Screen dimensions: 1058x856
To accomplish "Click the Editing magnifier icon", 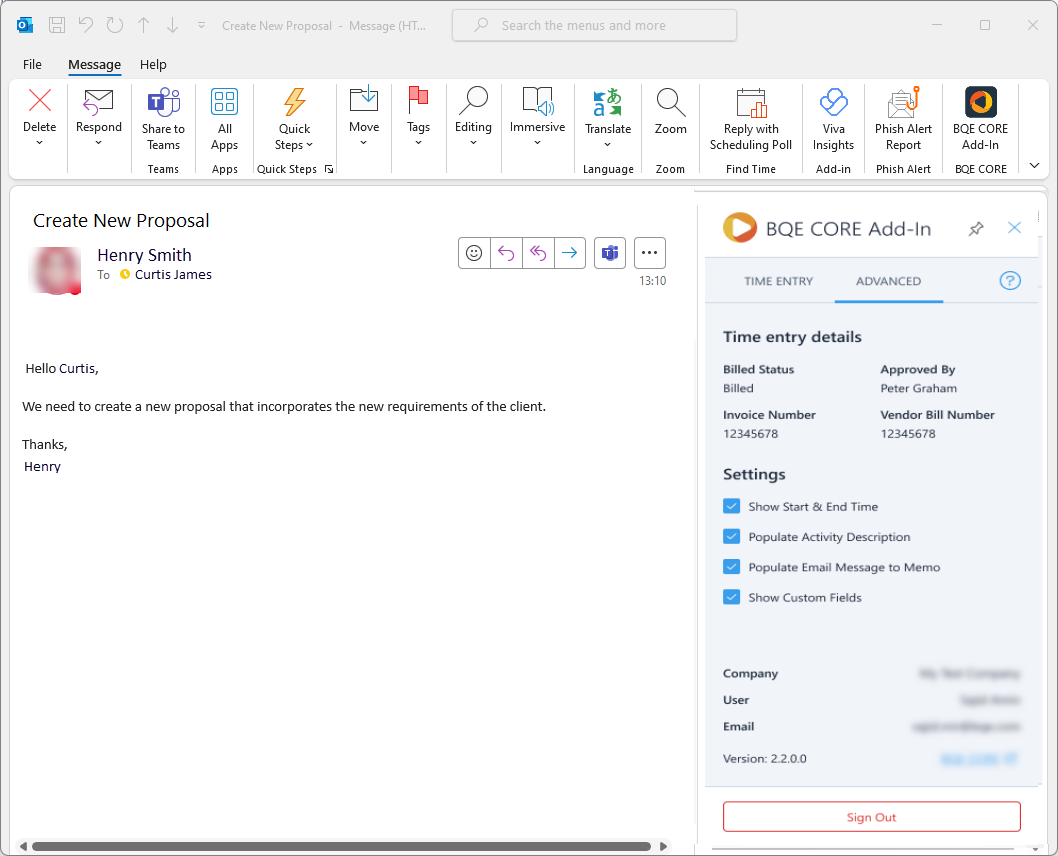I will click(x=473, y=100).
